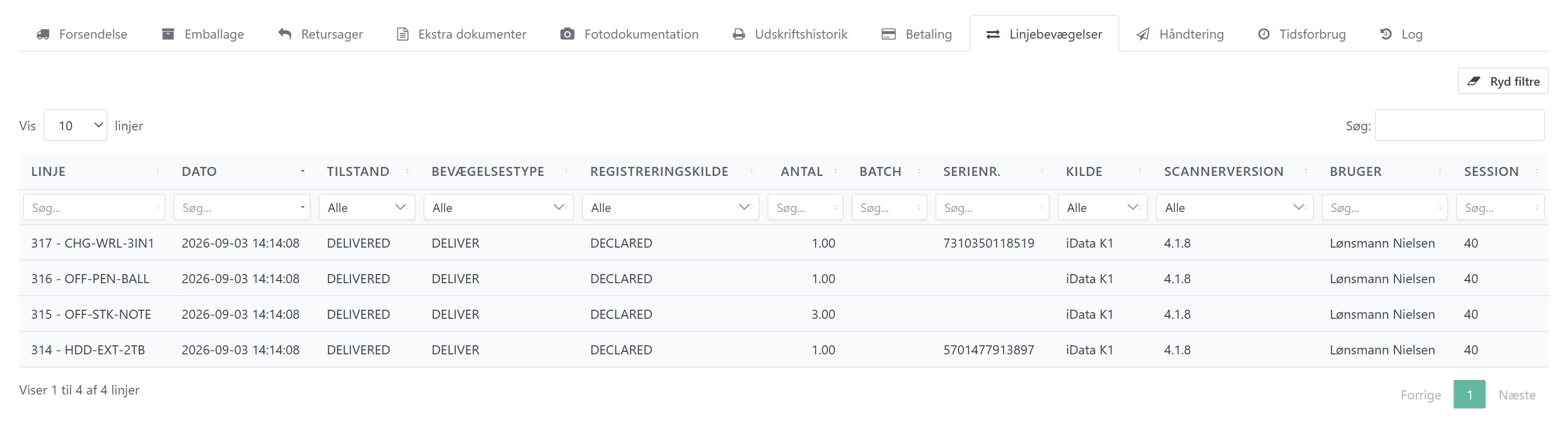
Task: Click page 1 pagination button
Action: 1469,395
